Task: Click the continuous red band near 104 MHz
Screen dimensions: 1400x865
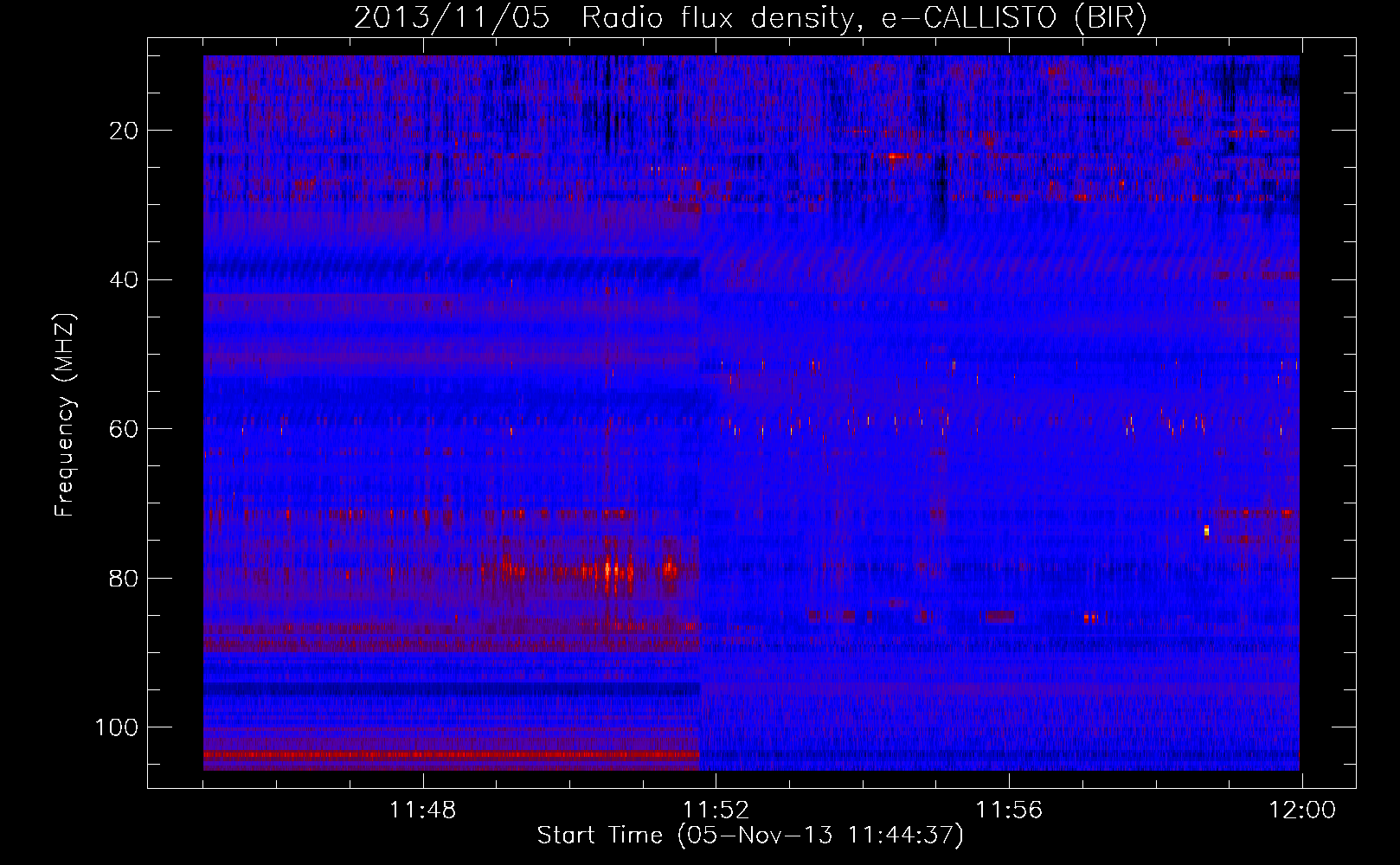Action: coord(451,755)
